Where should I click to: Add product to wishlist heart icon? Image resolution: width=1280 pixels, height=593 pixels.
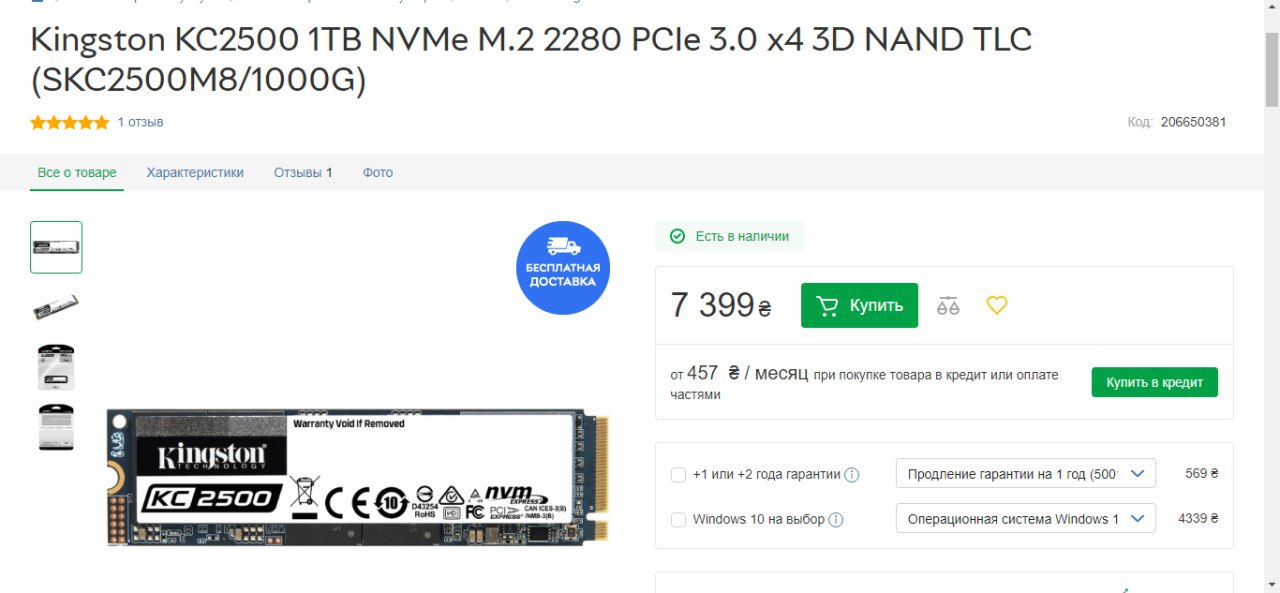pos(997,305)
